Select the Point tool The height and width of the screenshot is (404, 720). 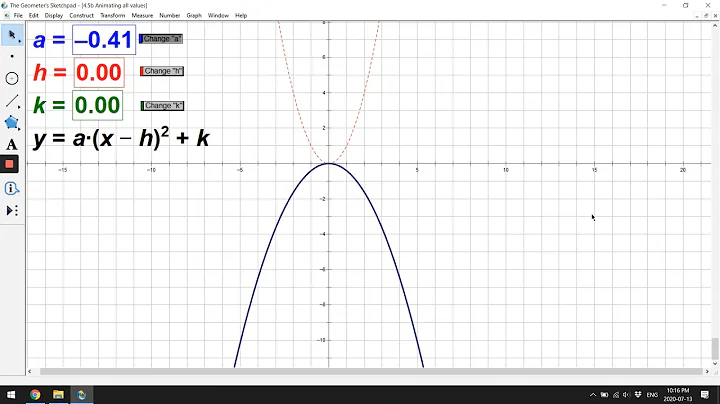point(12,56)
